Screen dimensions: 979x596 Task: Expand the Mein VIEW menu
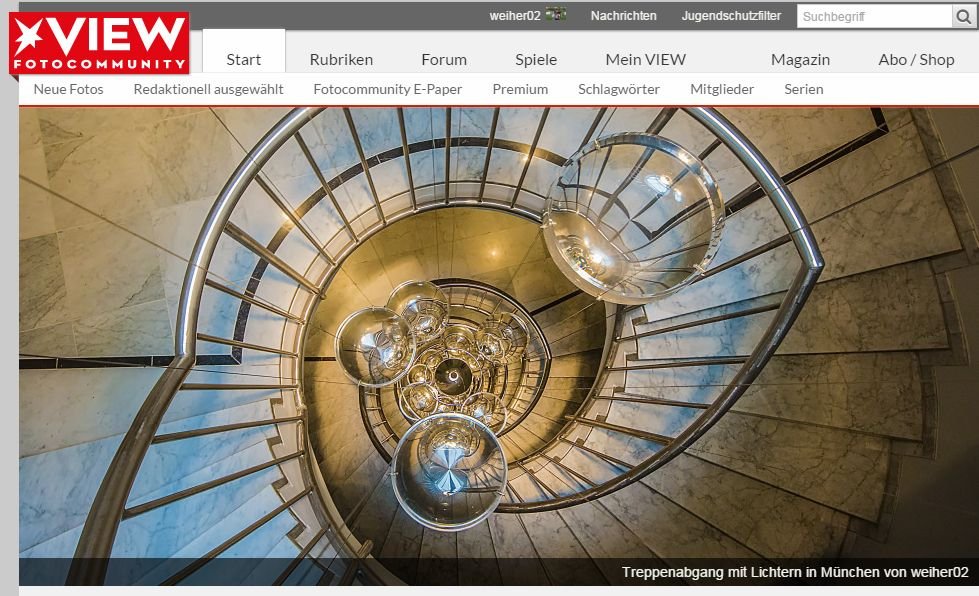tap(645, 59)
